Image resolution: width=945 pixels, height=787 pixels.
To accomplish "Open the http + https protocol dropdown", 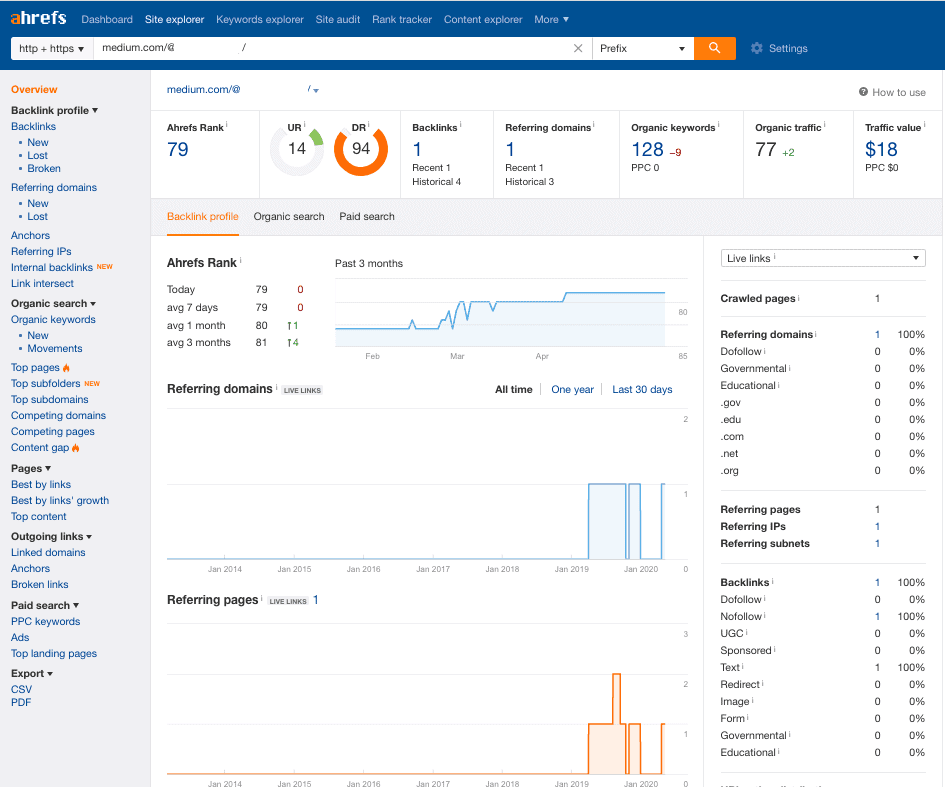I will [52, 48].
